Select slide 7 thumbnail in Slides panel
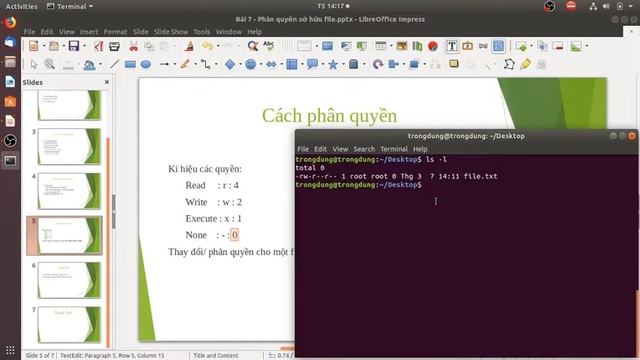The image size is (640, 360). point(69,324)
